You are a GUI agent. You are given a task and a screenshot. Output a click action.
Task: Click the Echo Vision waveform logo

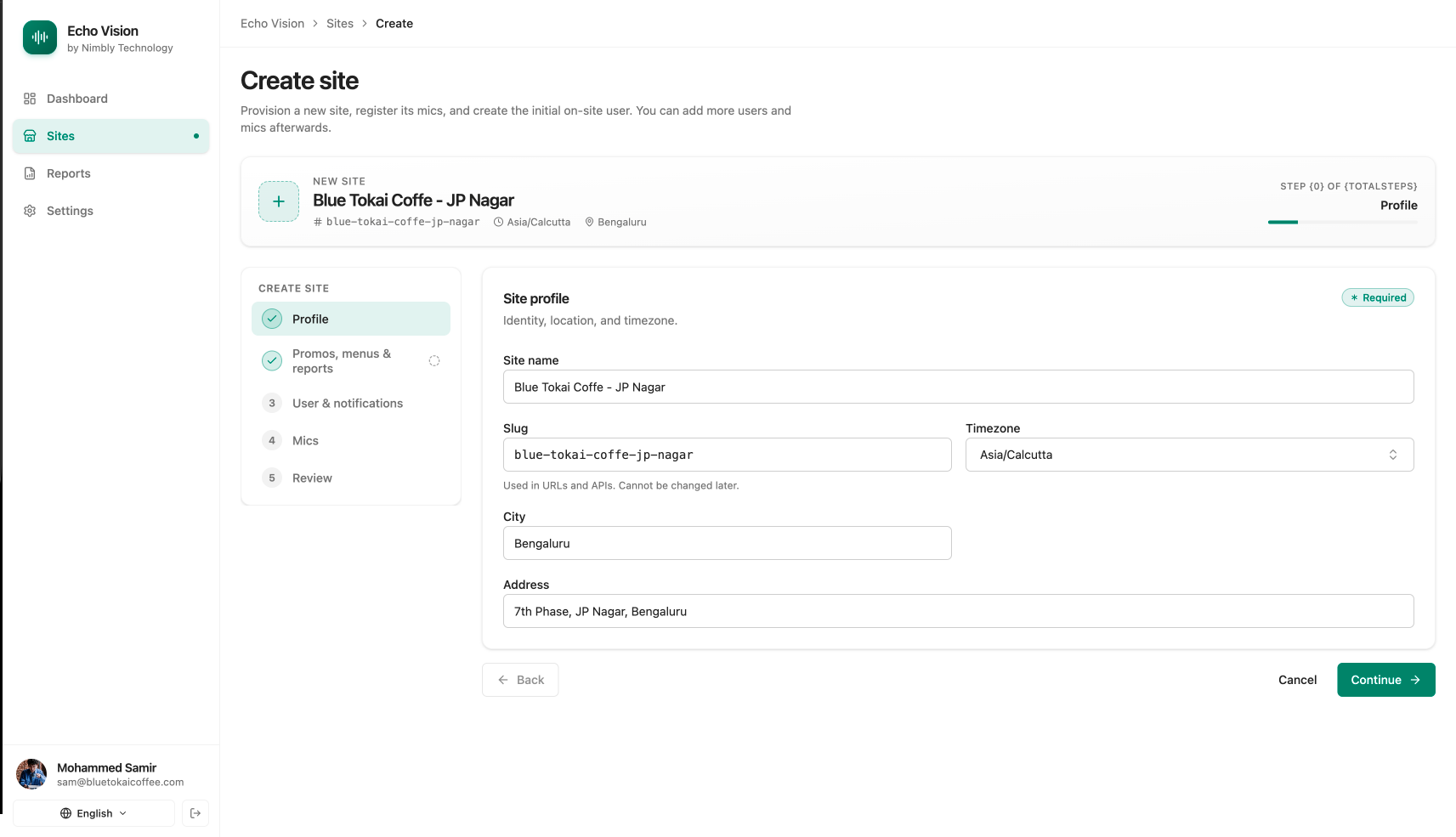click(x=40, y=37)
